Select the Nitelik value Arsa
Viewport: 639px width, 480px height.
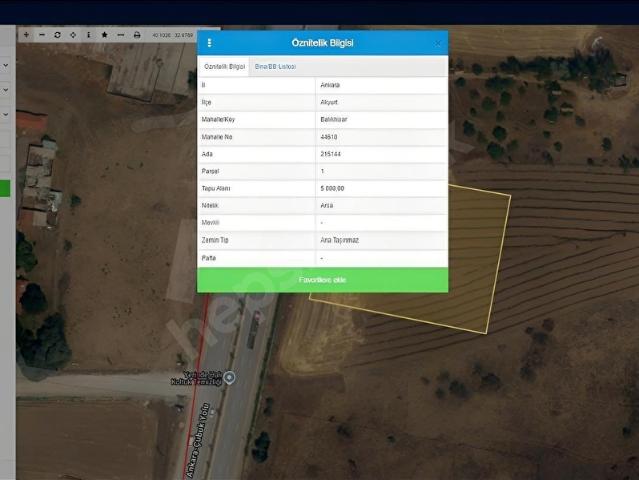click(x=327, y=205)
